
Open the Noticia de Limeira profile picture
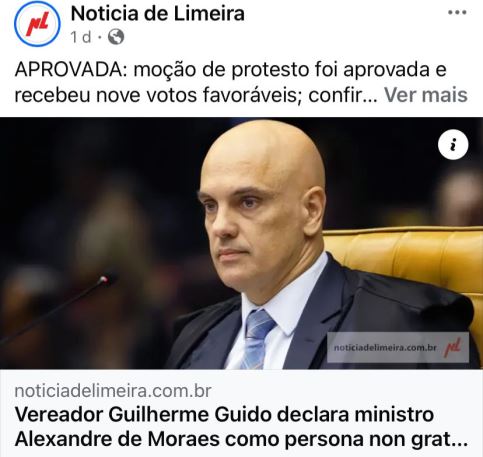[37, 24]
